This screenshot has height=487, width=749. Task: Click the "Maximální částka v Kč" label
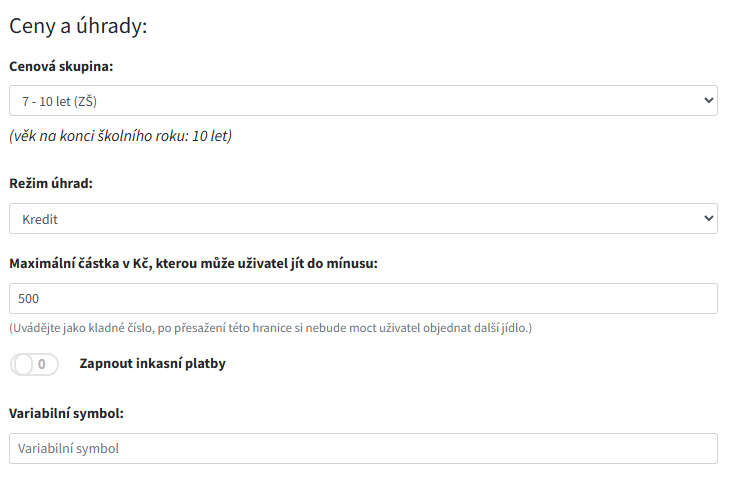(x=192, y=264)
